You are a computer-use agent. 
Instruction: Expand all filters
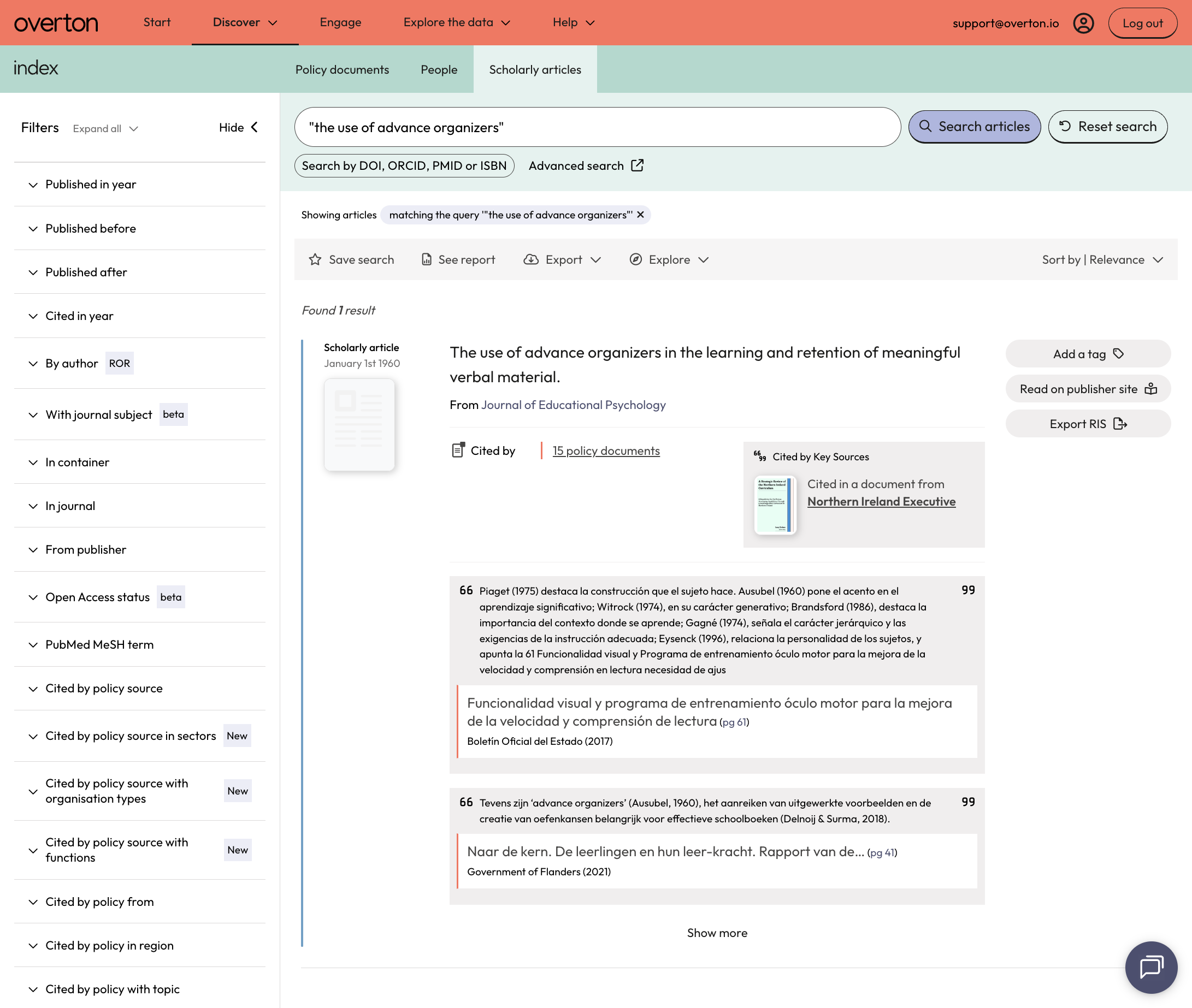[x=105, y=128]
